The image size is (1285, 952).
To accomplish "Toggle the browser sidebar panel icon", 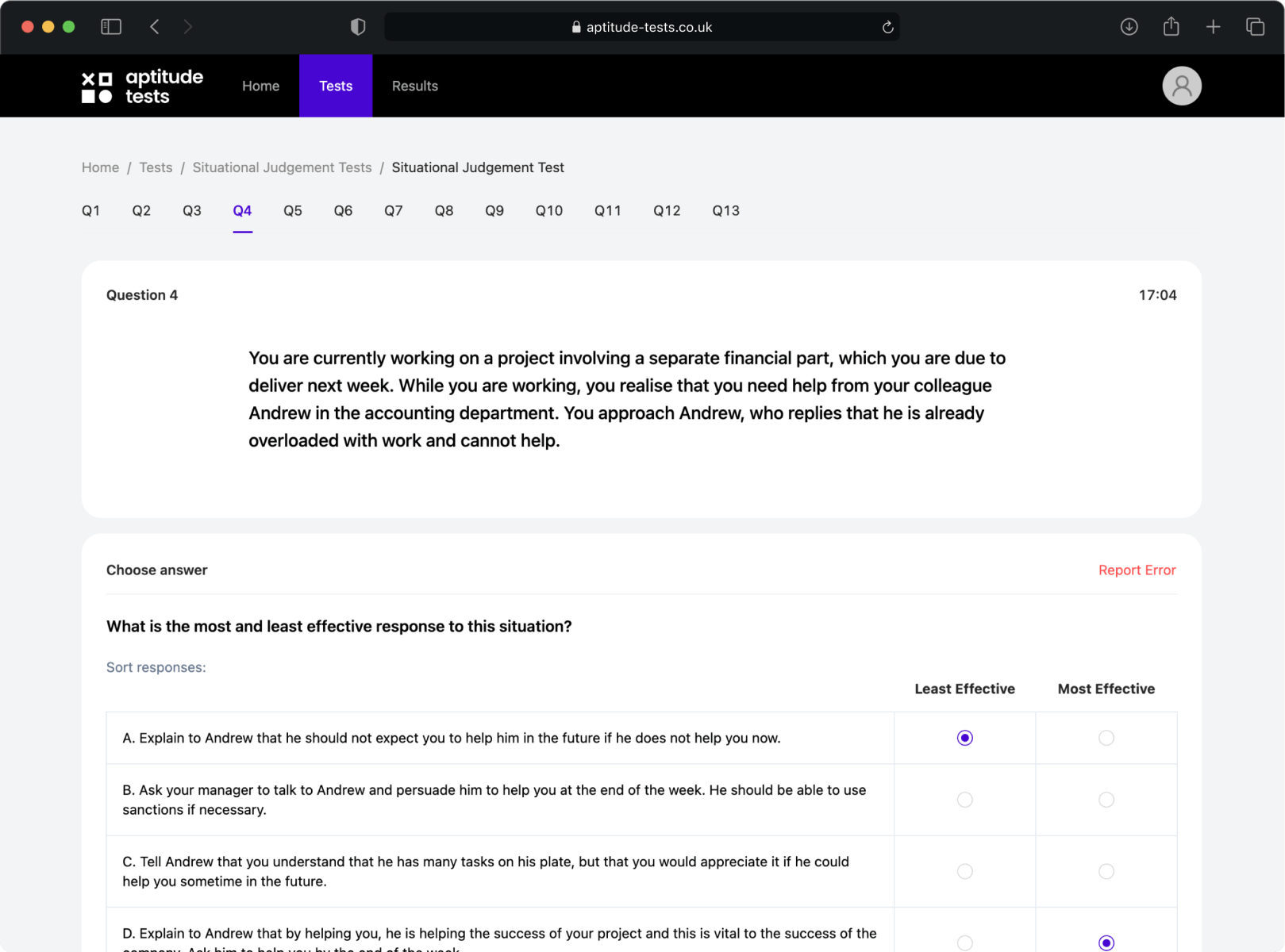I will pos(111,27).
